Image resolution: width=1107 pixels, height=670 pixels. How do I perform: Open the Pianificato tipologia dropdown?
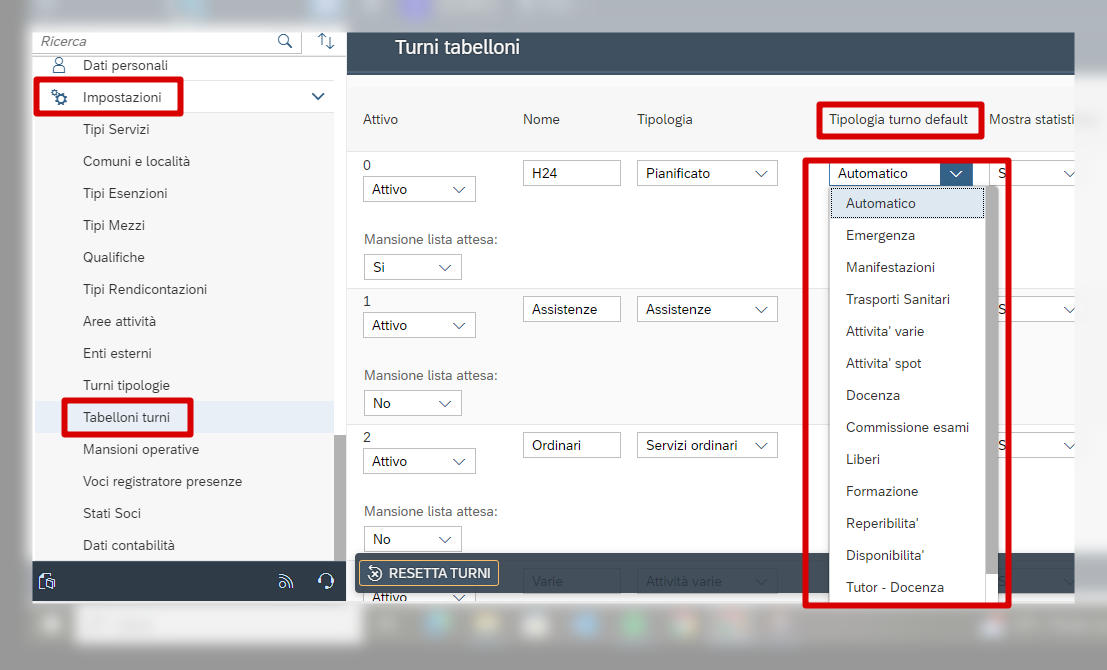(706, 173)
